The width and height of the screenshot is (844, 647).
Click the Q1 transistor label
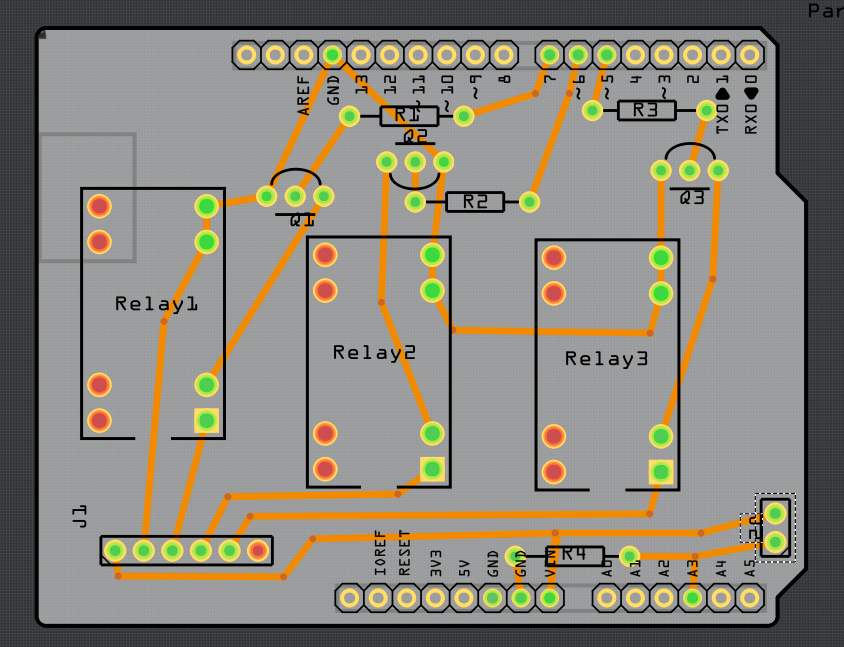[x=301, y=220]
